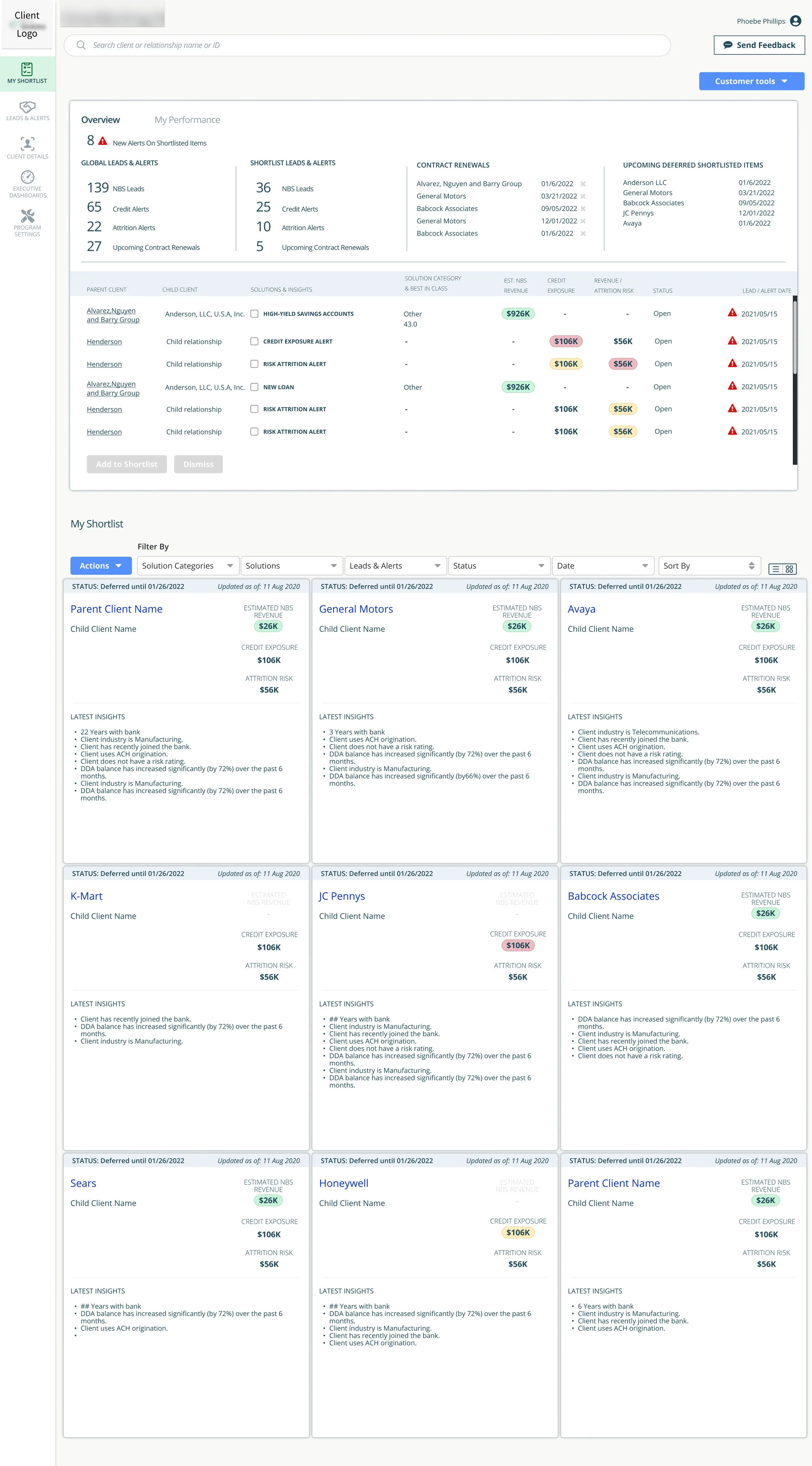The width and height of the screenshot is (812, 1466).
Task: Switch to grid view layout icon
Action: pos(789,569)
